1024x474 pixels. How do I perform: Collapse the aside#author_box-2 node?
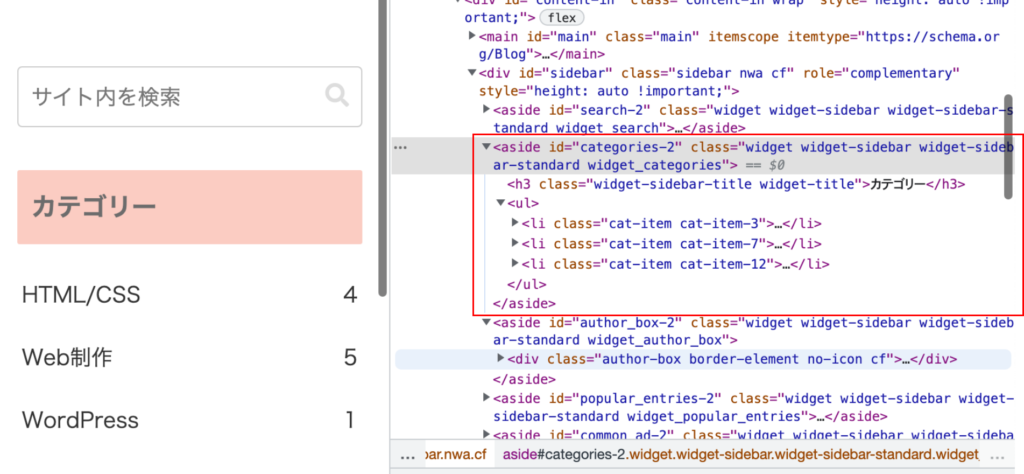point(487,322)
